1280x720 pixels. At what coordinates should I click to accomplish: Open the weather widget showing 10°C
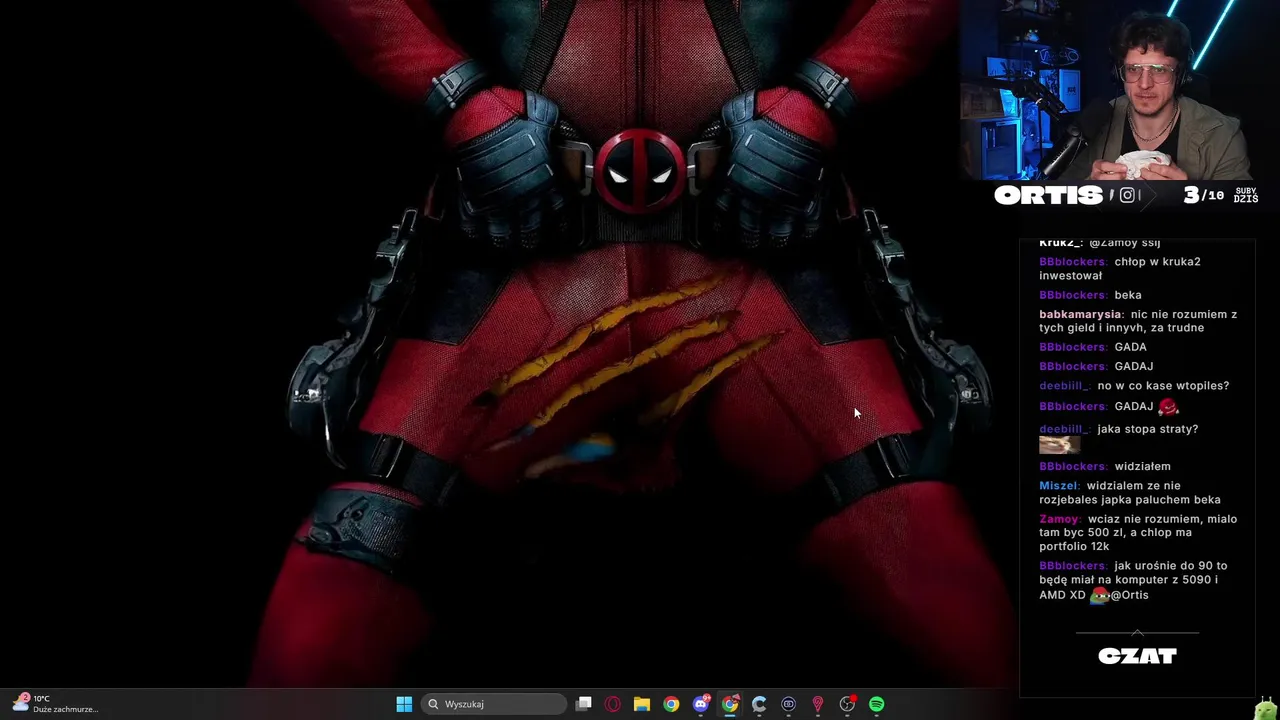point(56,703)
